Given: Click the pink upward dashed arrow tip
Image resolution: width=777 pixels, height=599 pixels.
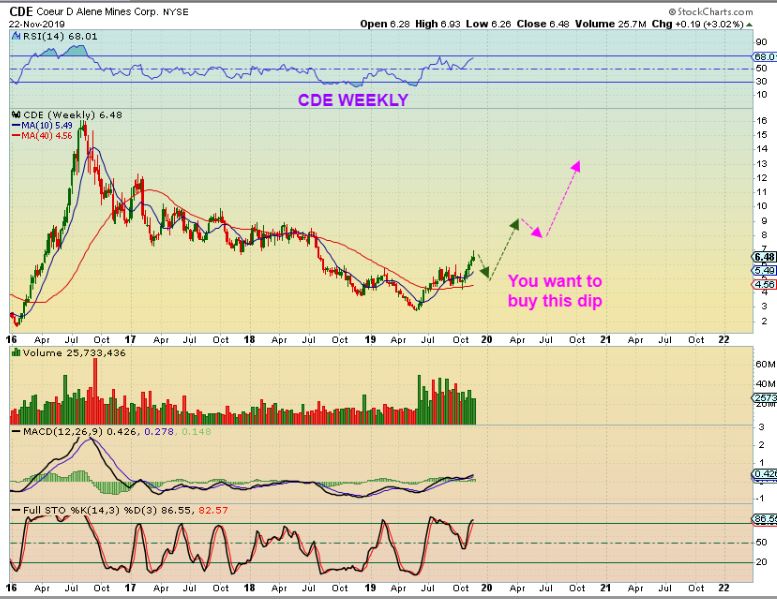Looking at the screenshot, I should tap(576, 166).
